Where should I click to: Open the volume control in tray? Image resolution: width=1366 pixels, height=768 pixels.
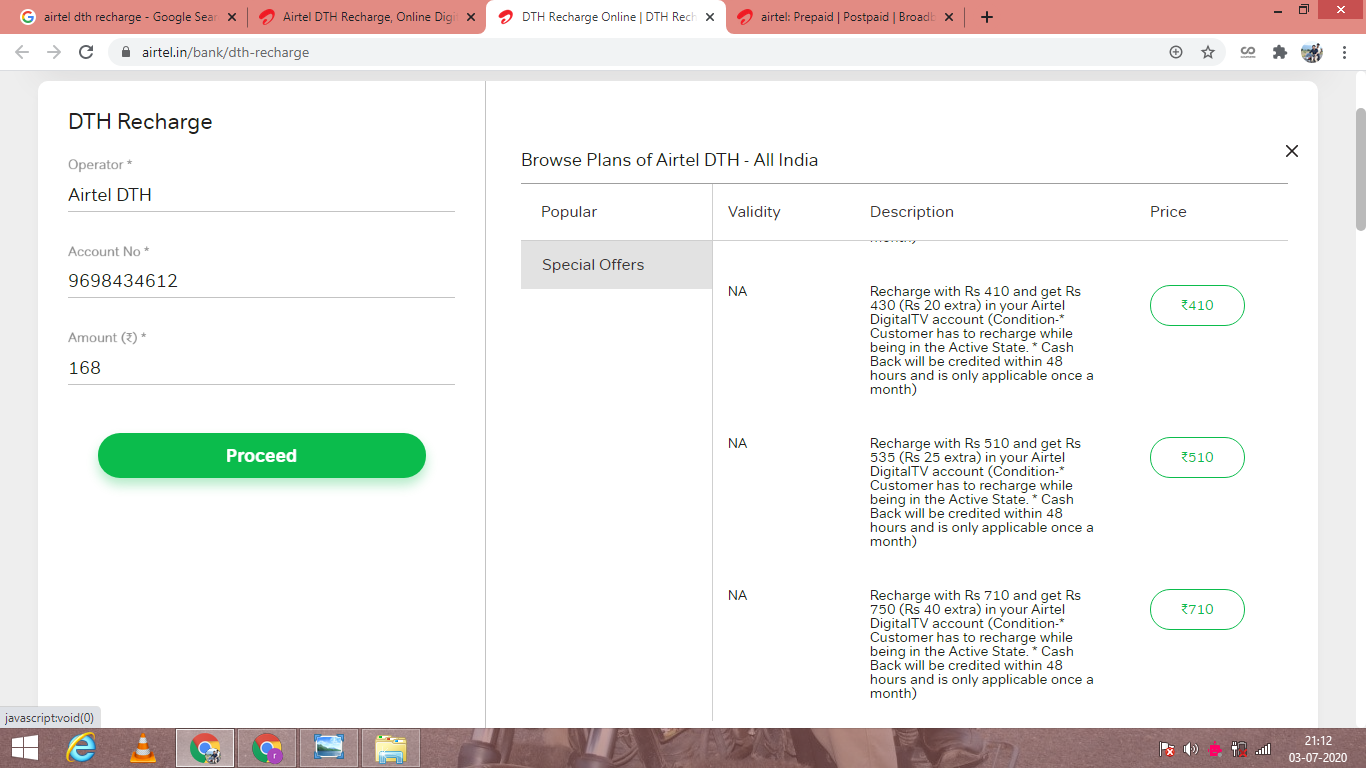tap(1191, 749)
